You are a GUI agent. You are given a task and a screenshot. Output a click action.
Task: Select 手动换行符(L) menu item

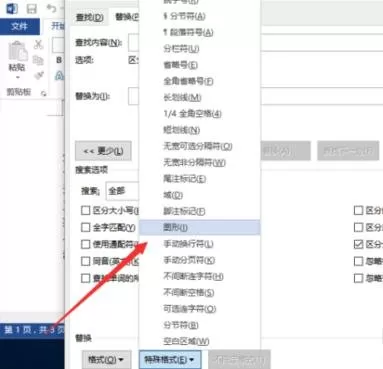pos(200,244)
